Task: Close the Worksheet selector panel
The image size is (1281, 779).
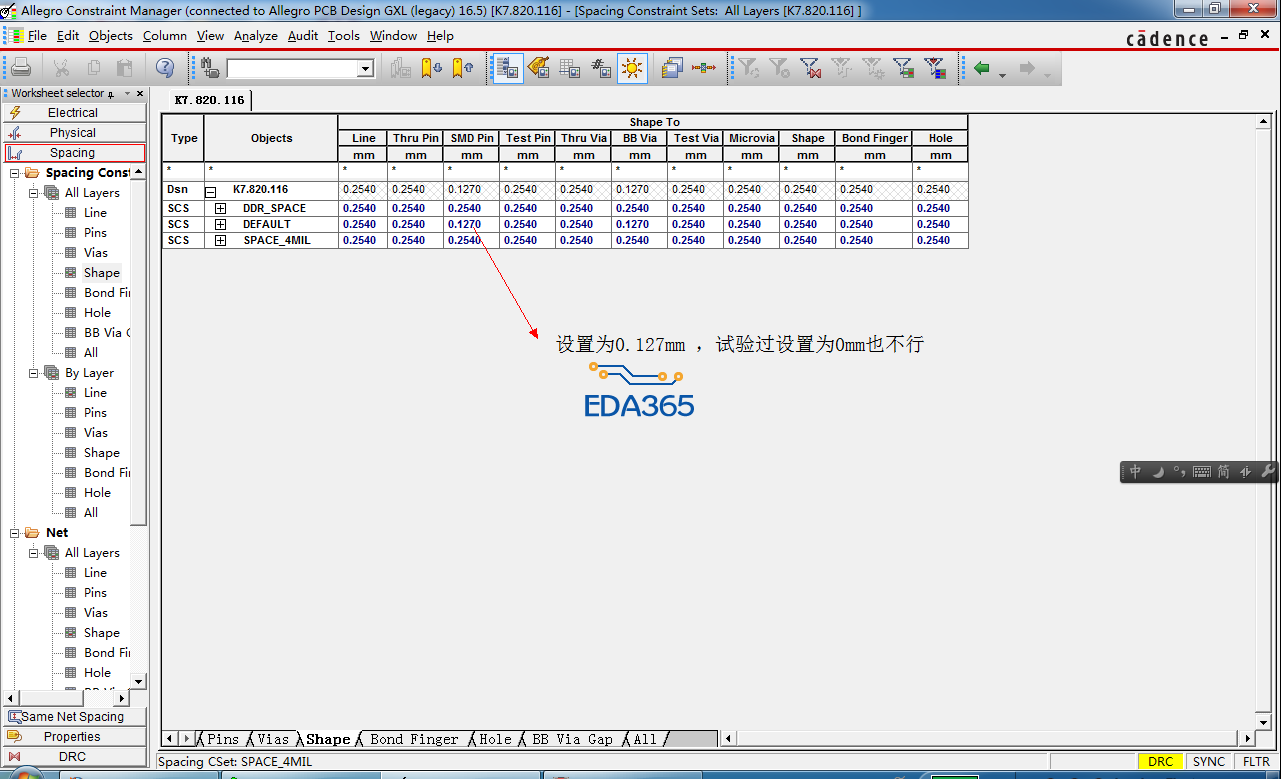Action: tap(140, 93)
